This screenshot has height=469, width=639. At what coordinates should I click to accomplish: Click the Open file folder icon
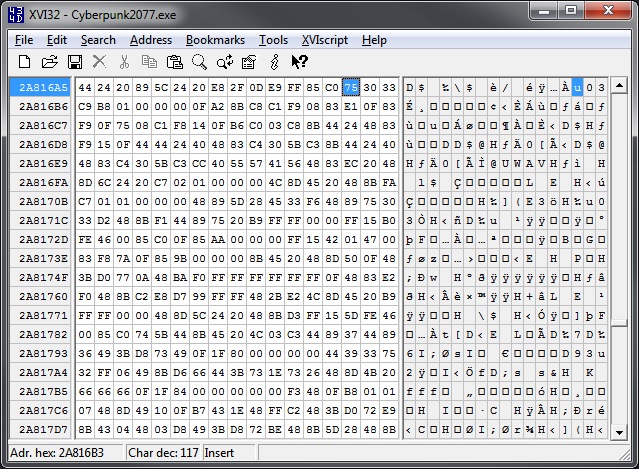tap(50, 62)
